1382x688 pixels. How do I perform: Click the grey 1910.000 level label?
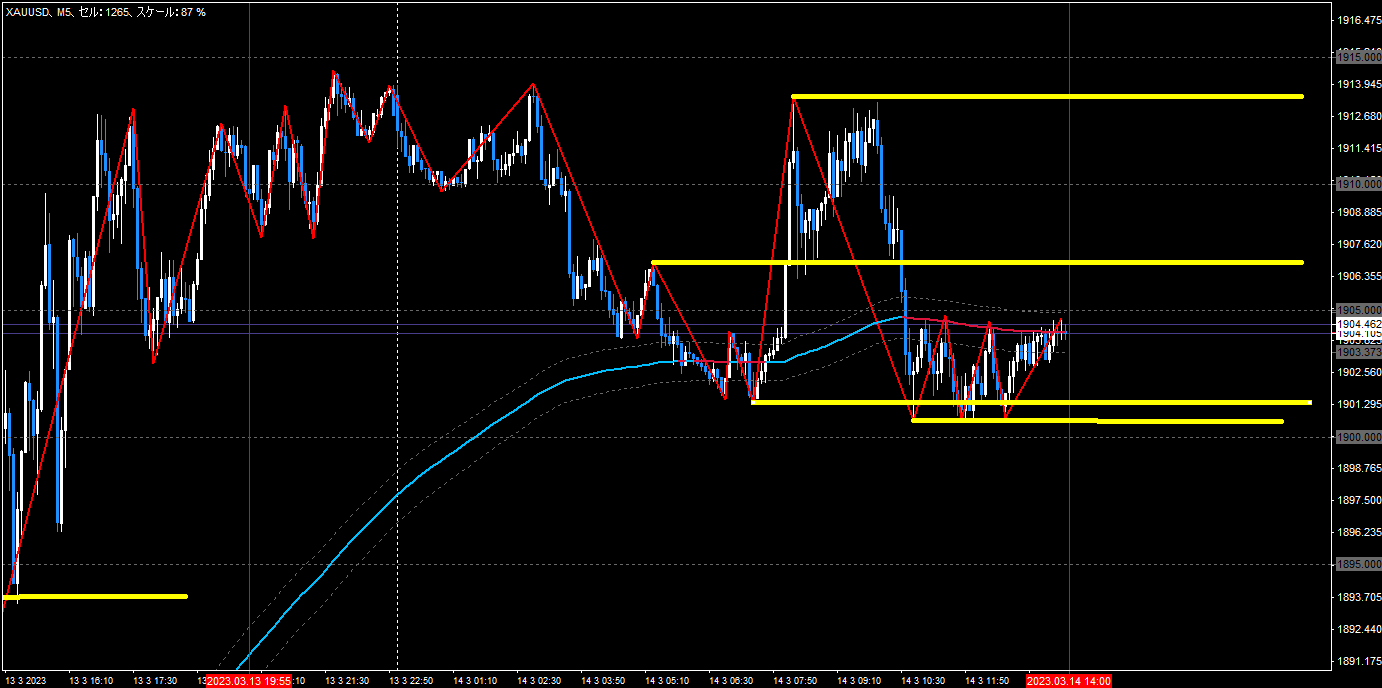[x=1358, y=184]
